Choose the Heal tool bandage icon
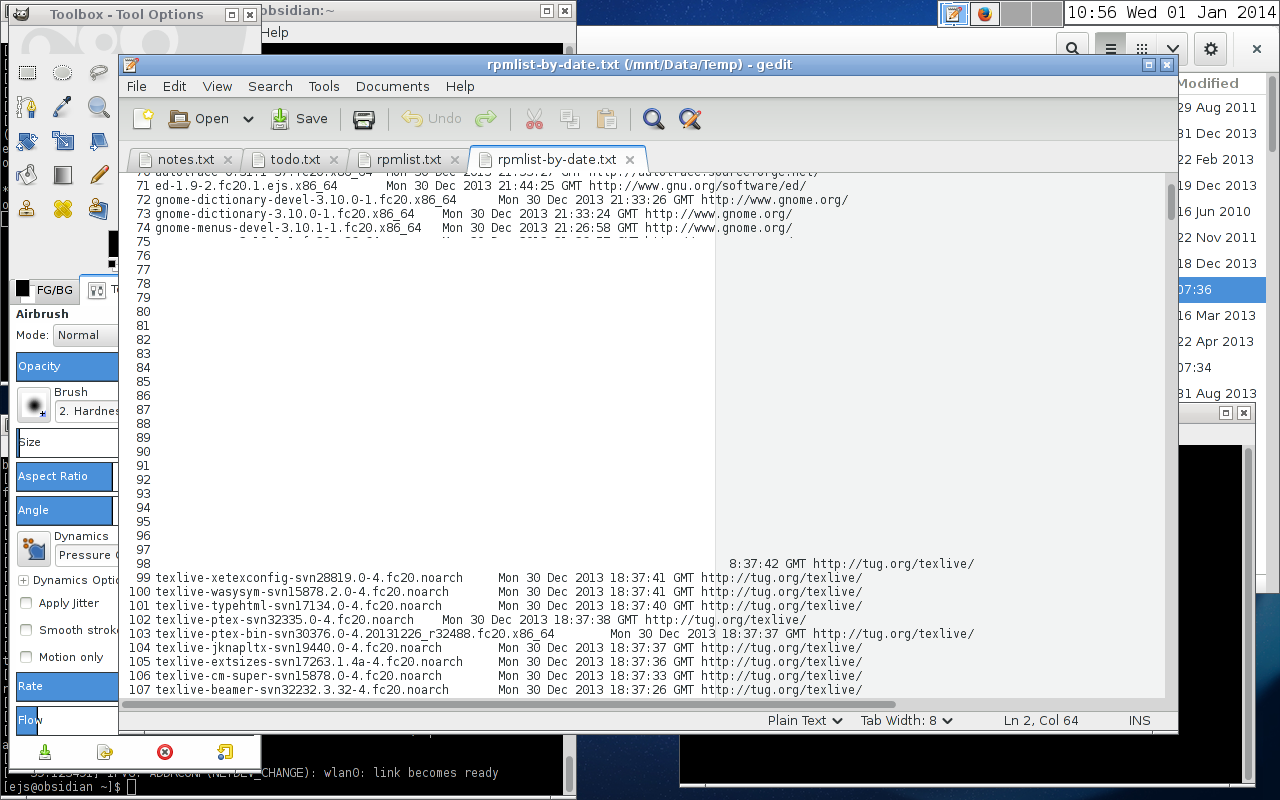 (62, 209)
